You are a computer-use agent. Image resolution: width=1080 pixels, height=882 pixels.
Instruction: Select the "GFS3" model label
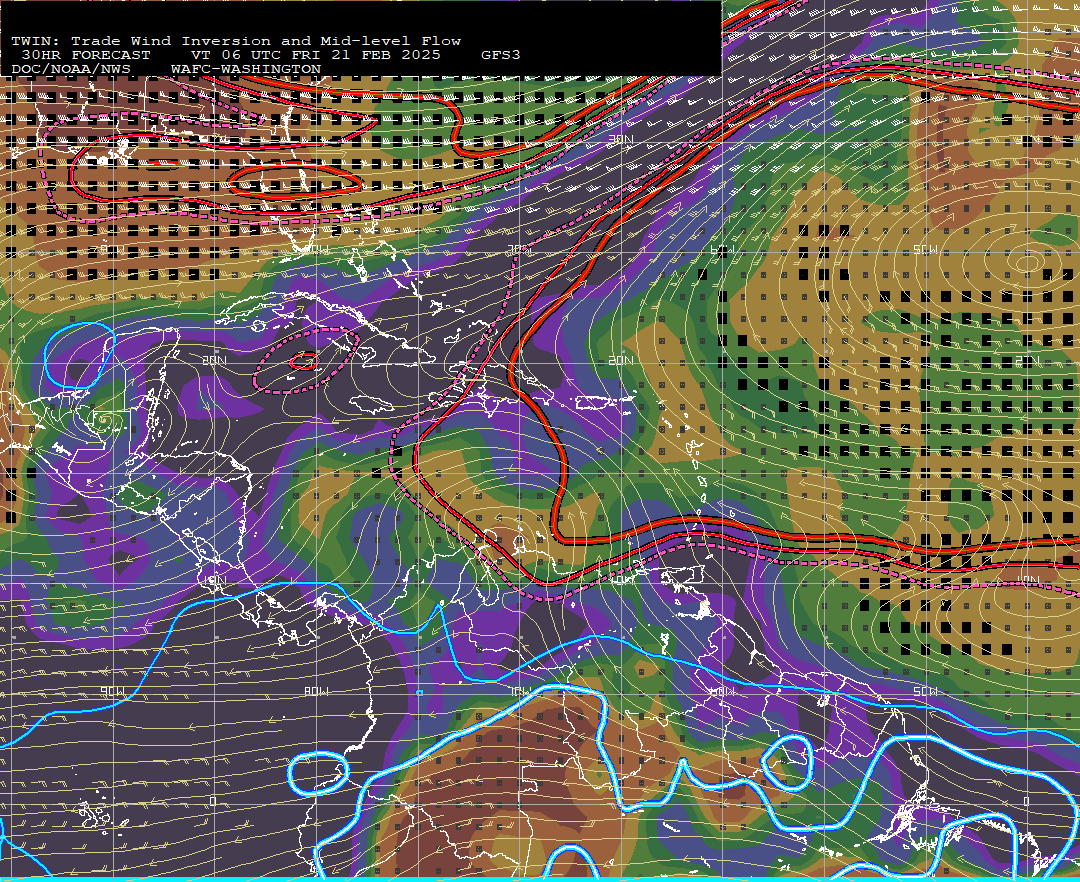click(501, 55)
